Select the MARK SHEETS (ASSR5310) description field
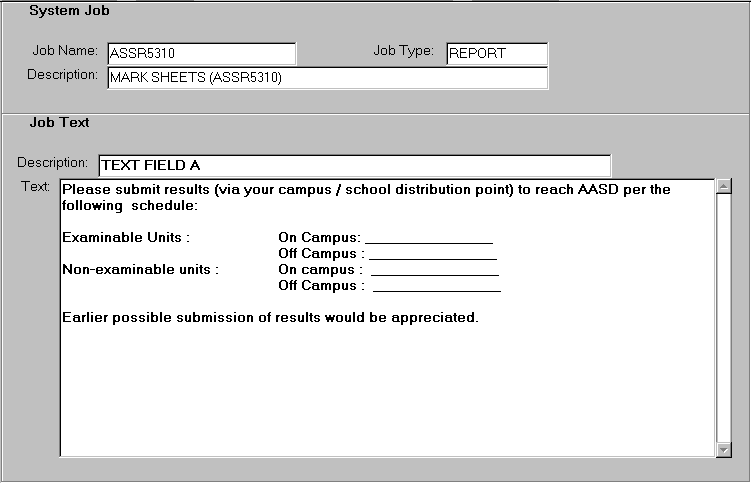Viewport: 751px width, 483px height. tap(327, 77)
